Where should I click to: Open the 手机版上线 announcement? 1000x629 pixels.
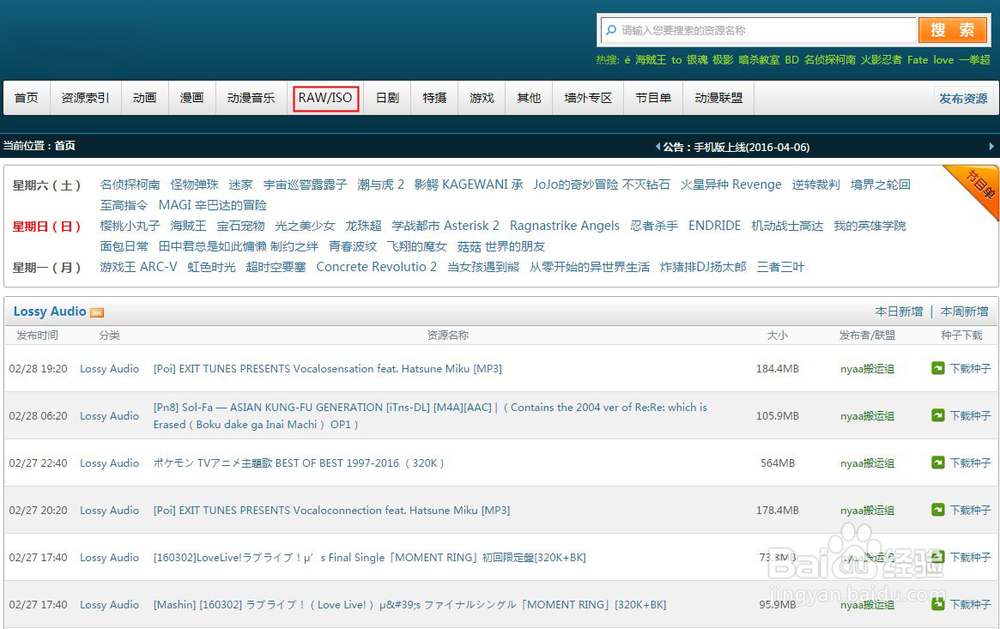752,147
